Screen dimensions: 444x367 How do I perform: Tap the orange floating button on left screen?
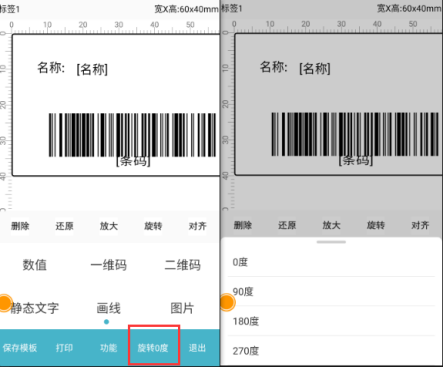pos(5,303)
